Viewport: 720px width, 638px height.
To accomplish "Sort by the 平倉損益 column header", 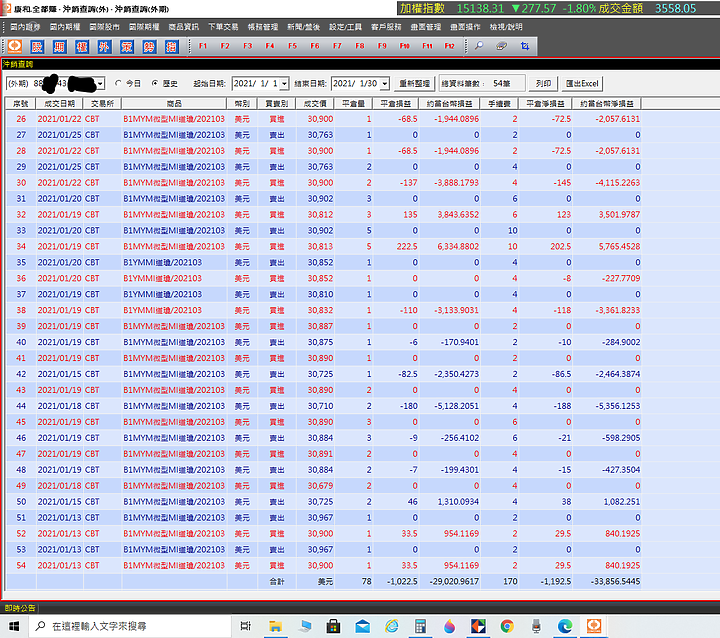I will click(x=395, y=104).
